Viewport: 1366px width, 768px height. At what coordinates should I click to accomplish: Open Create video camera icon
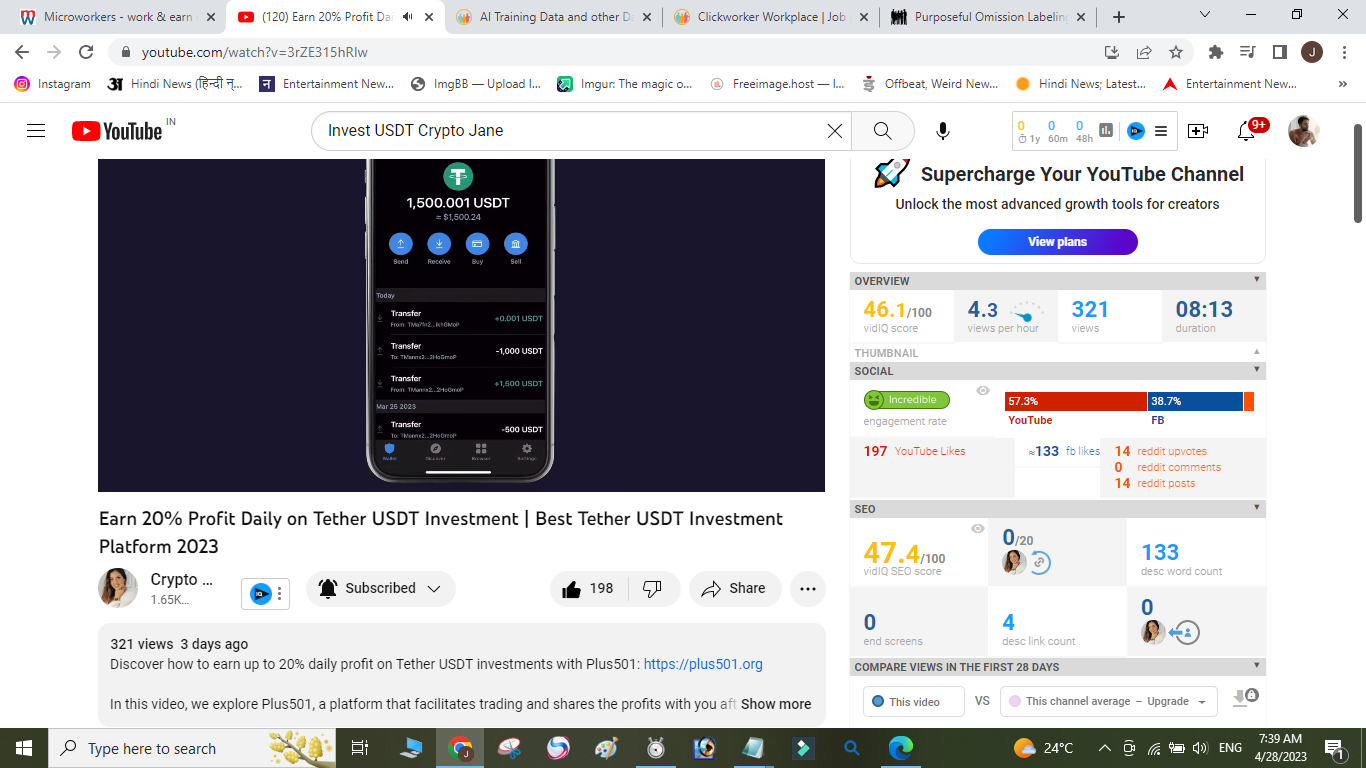(1197, 131)
